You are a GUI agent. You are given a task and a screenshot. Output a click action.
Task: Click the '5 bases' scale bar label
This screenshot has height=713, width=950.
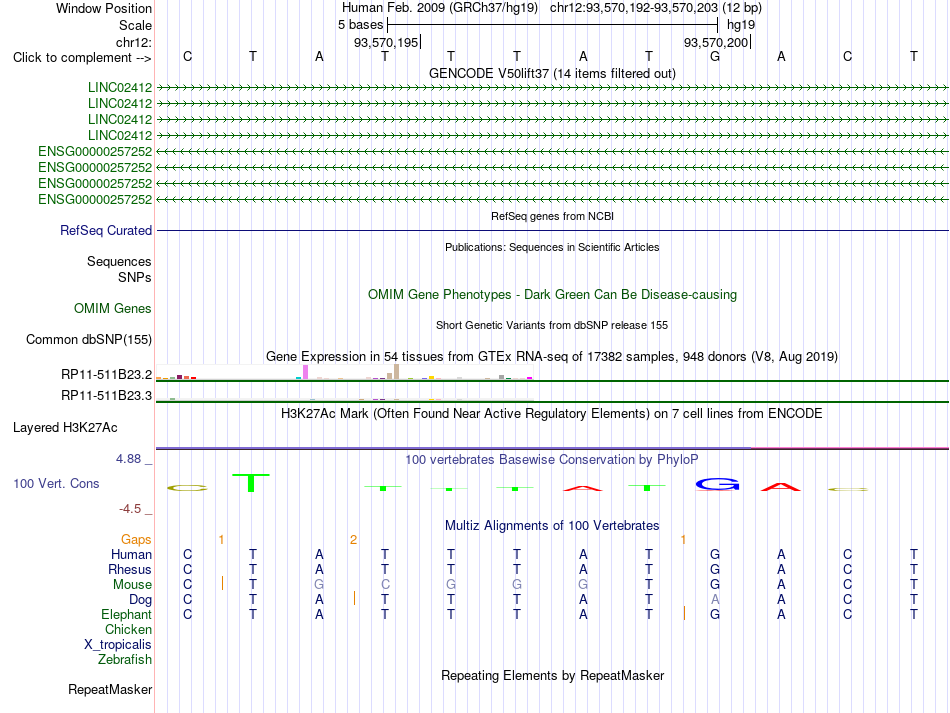pyautogui.click(x=360, y=25)
